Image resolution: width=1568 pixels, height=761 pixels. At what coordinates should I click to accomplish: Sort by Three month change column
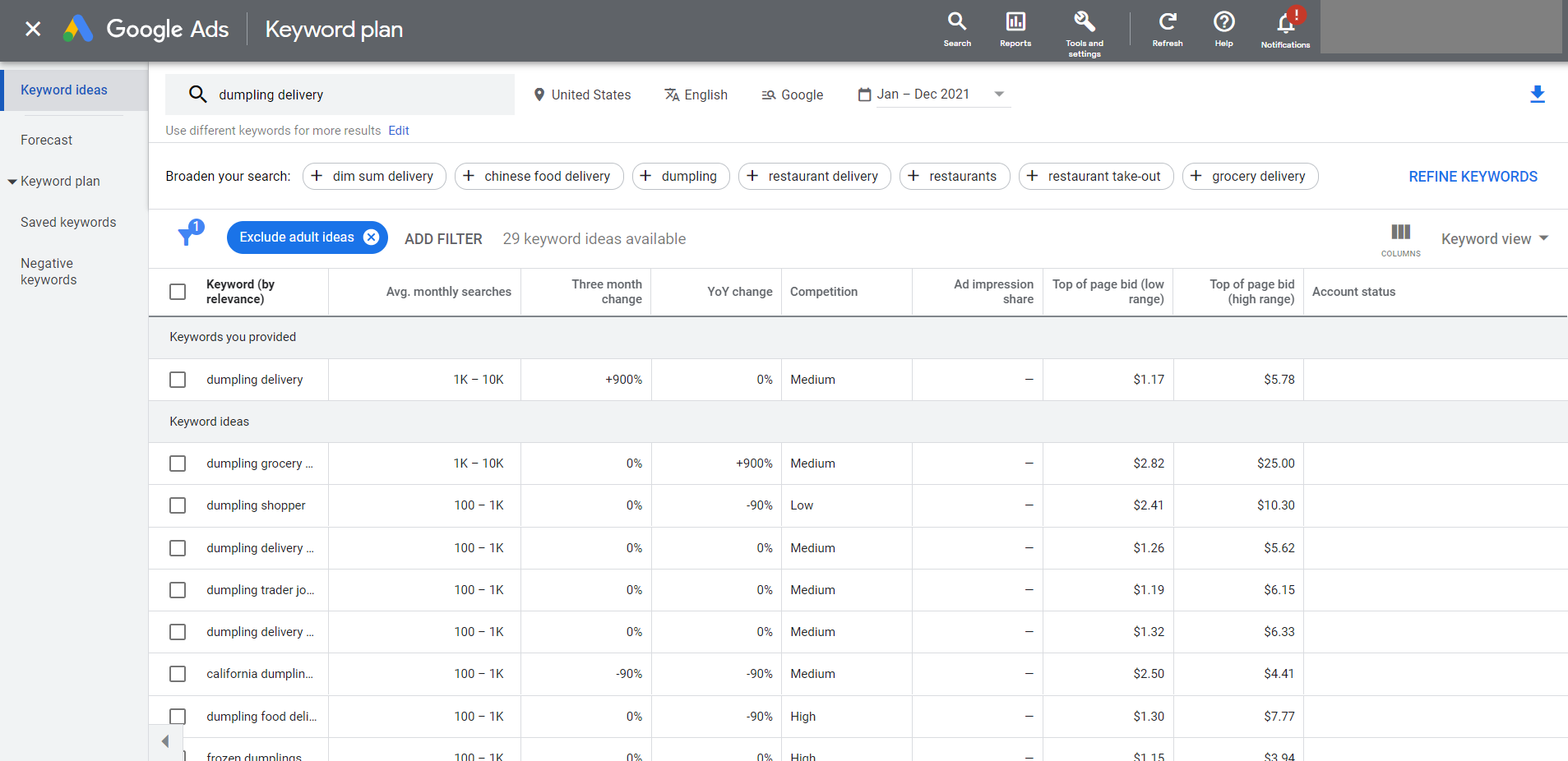click(x=607, y=292)
